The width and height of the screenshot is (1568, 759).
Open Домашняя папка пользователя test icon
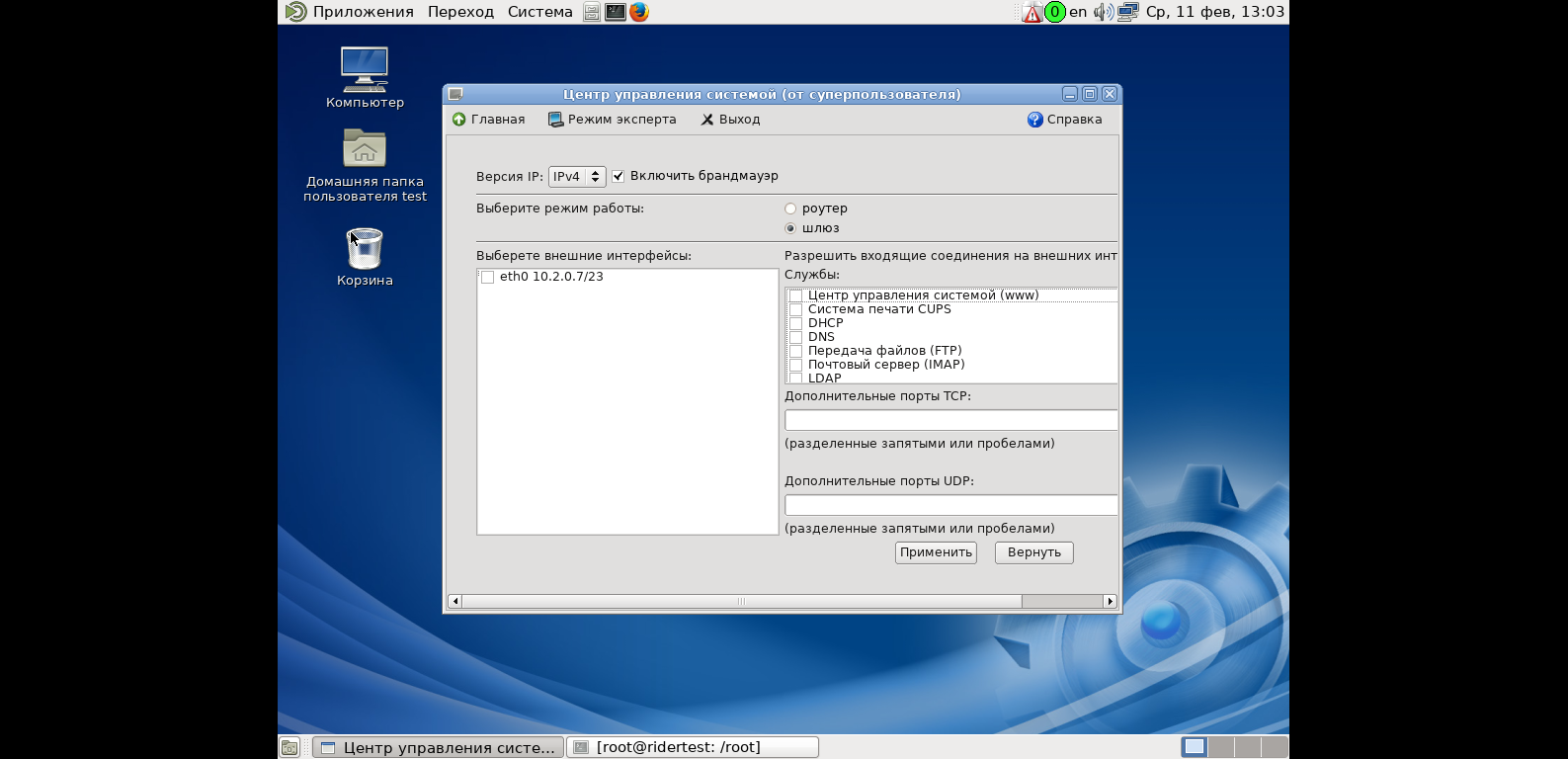click(365, 166)
